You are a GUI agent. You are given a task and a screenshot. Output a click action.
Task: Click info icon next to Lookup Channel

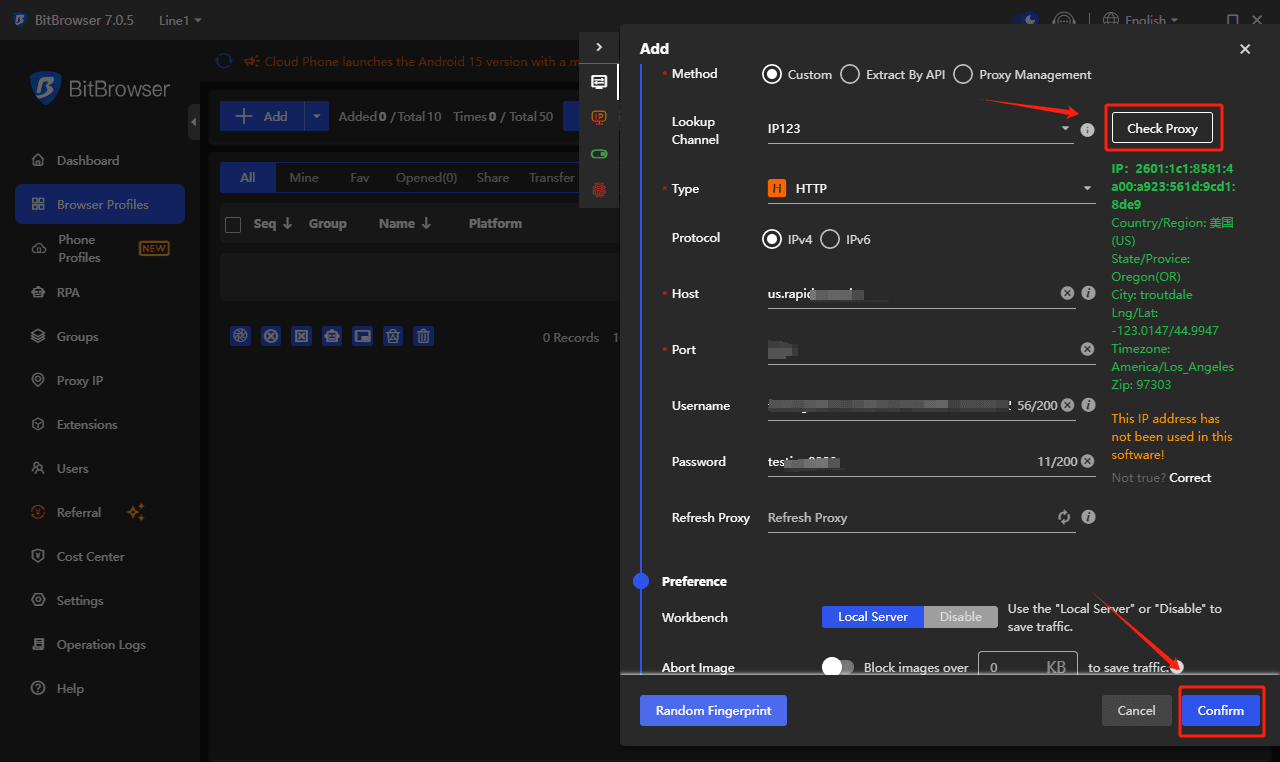click(x=1088, y=130)
